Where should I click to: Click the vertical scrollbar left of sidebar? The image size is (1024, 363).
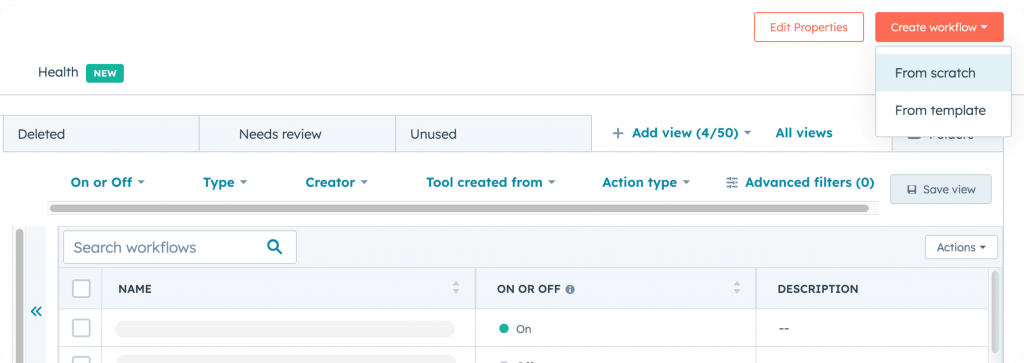pos(19,295)
